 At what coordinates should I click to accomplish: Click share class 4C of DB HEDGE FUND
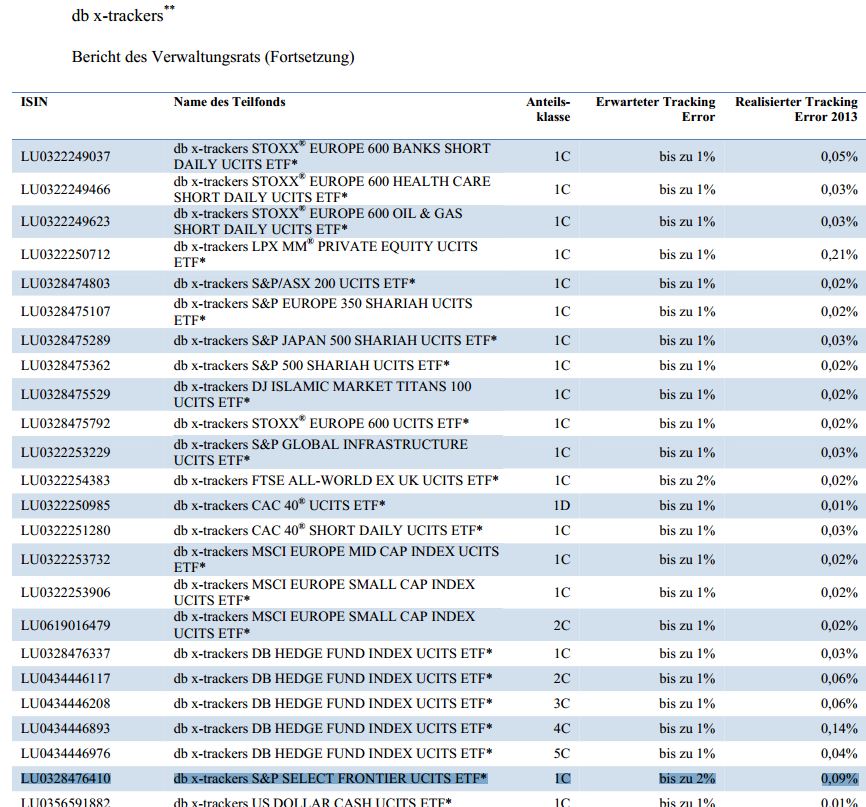tap(562, 729)
